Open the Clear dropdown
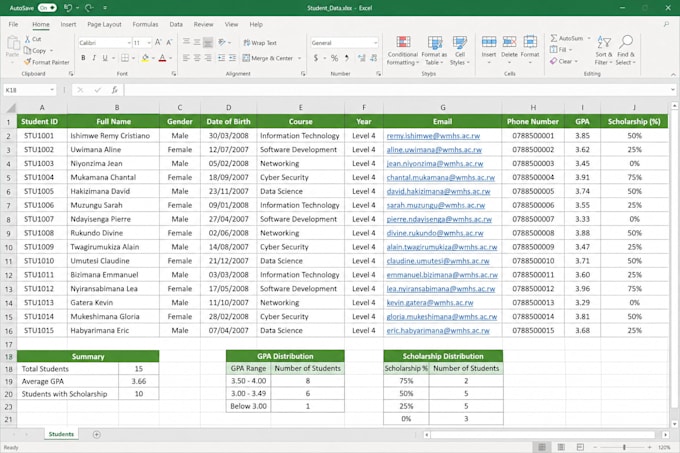 click(x=564, y=61)
